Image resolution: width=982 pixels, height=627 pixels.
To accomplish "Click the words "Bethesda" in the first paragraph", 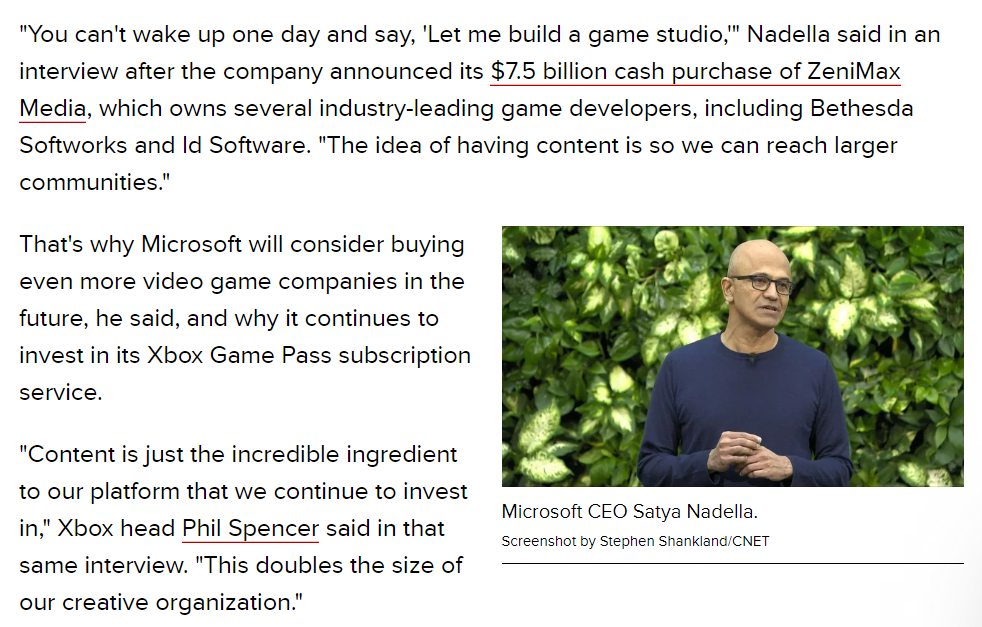I will 862,108.
